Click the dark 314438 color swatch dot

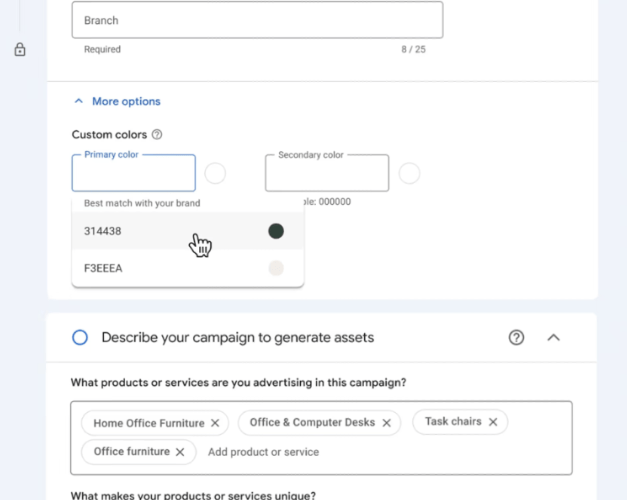(276, 232)
